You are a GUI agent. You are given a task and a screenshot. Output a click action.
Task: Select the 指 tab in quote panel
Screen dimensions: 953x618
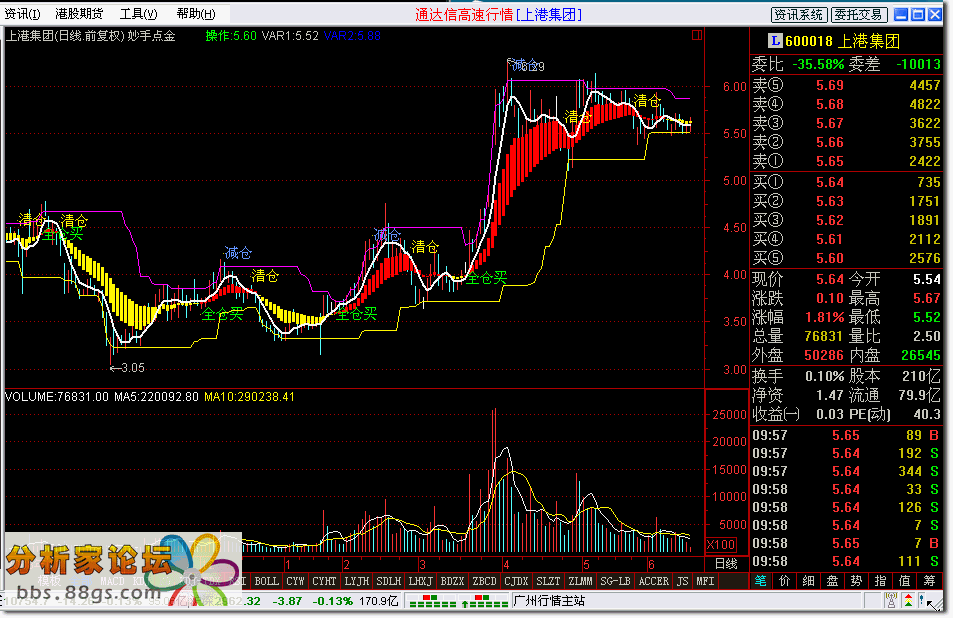(x=880, y=581)
